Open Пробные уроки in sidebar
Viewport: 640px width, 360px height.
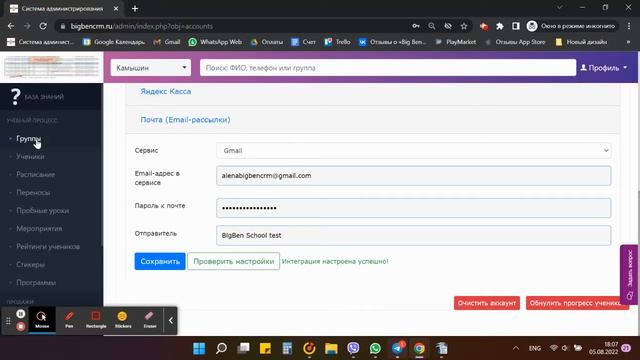pos(42,211)
